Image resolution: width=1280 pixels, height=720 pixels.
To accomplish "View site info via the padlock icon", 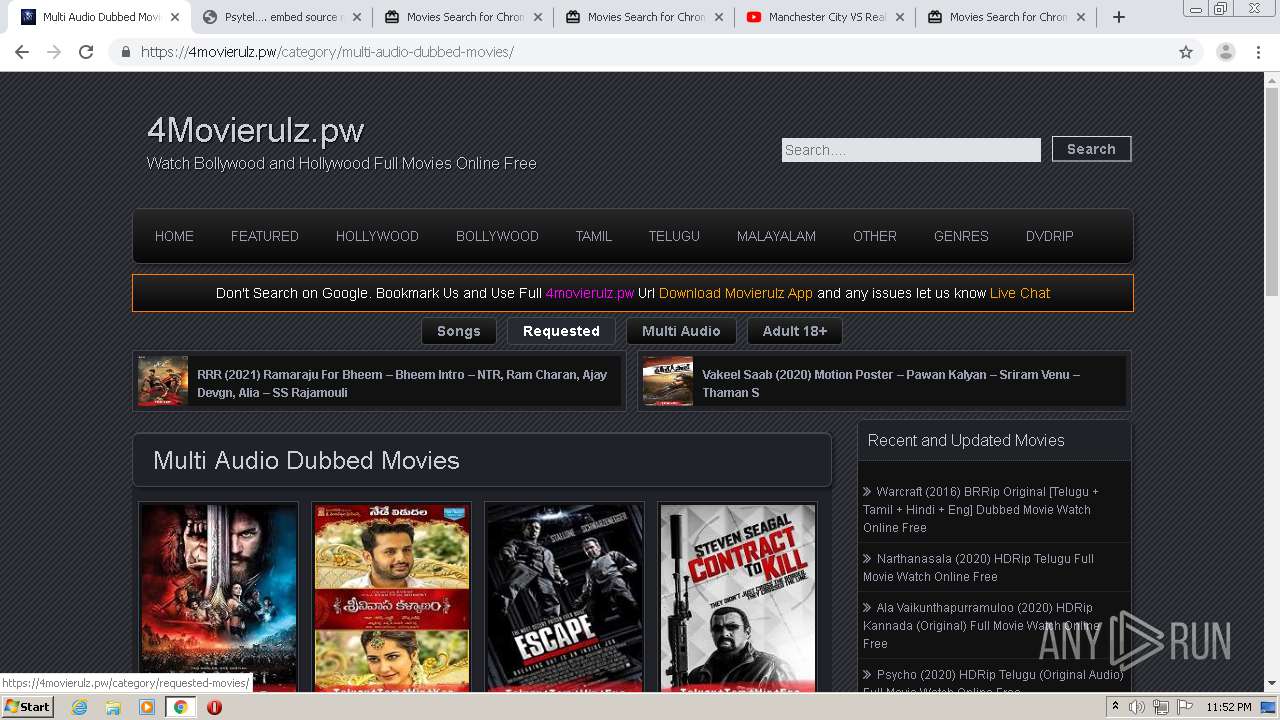I will tap(125, 52).
